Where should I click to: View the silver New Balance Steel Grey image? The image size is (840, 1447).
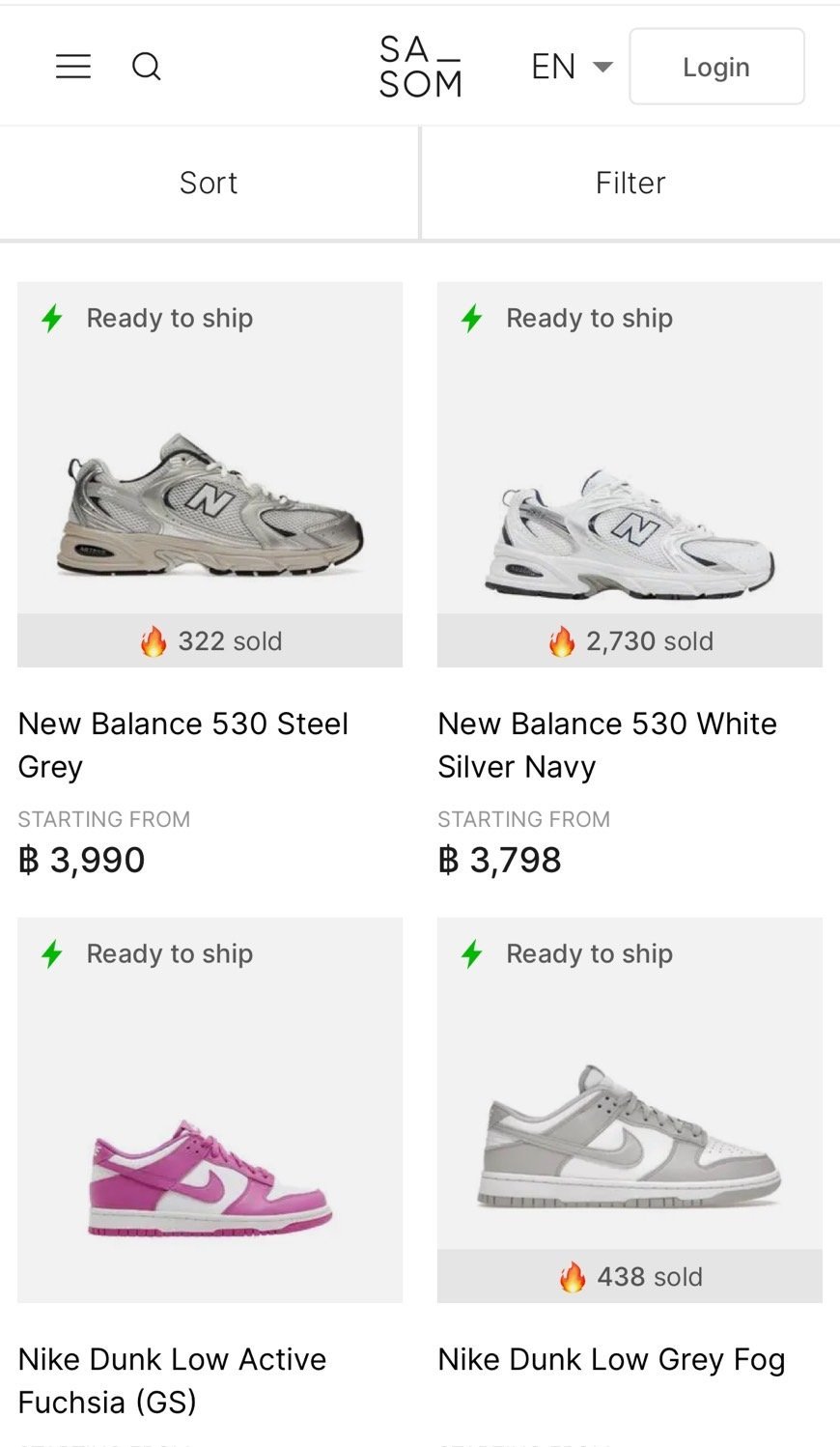[x=210, y=507]
